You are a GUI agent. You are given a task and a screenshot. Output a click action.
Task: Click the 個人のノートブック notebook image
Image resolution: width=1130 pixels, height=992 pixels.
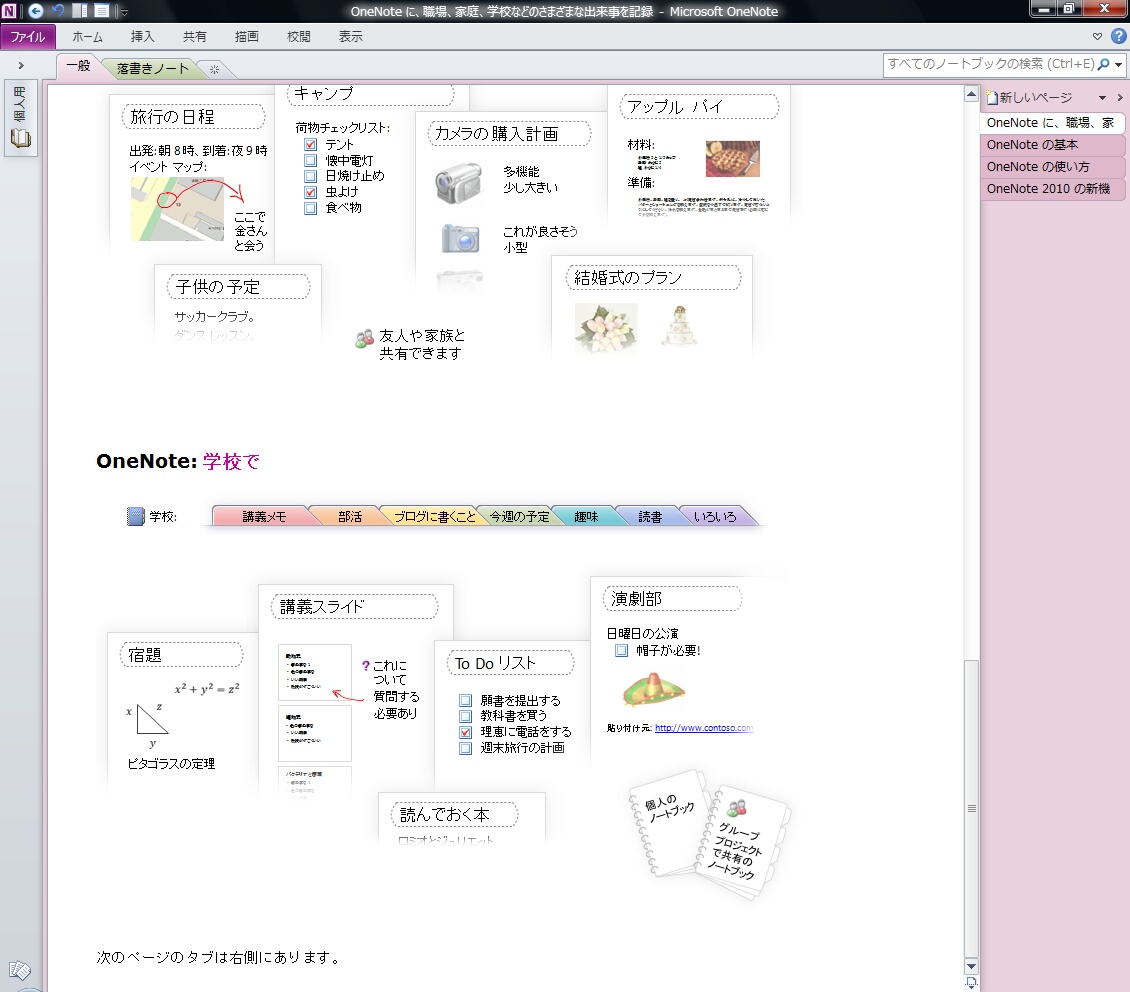(x=669, y=823)
